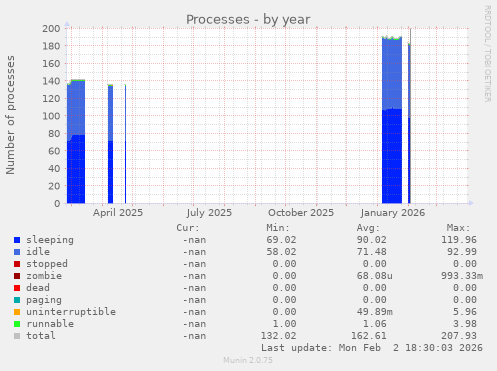The image size is (497, 371).
Task: Click the runnable legend color swatch
Action: pyautogui.click(x=17, y=324)
